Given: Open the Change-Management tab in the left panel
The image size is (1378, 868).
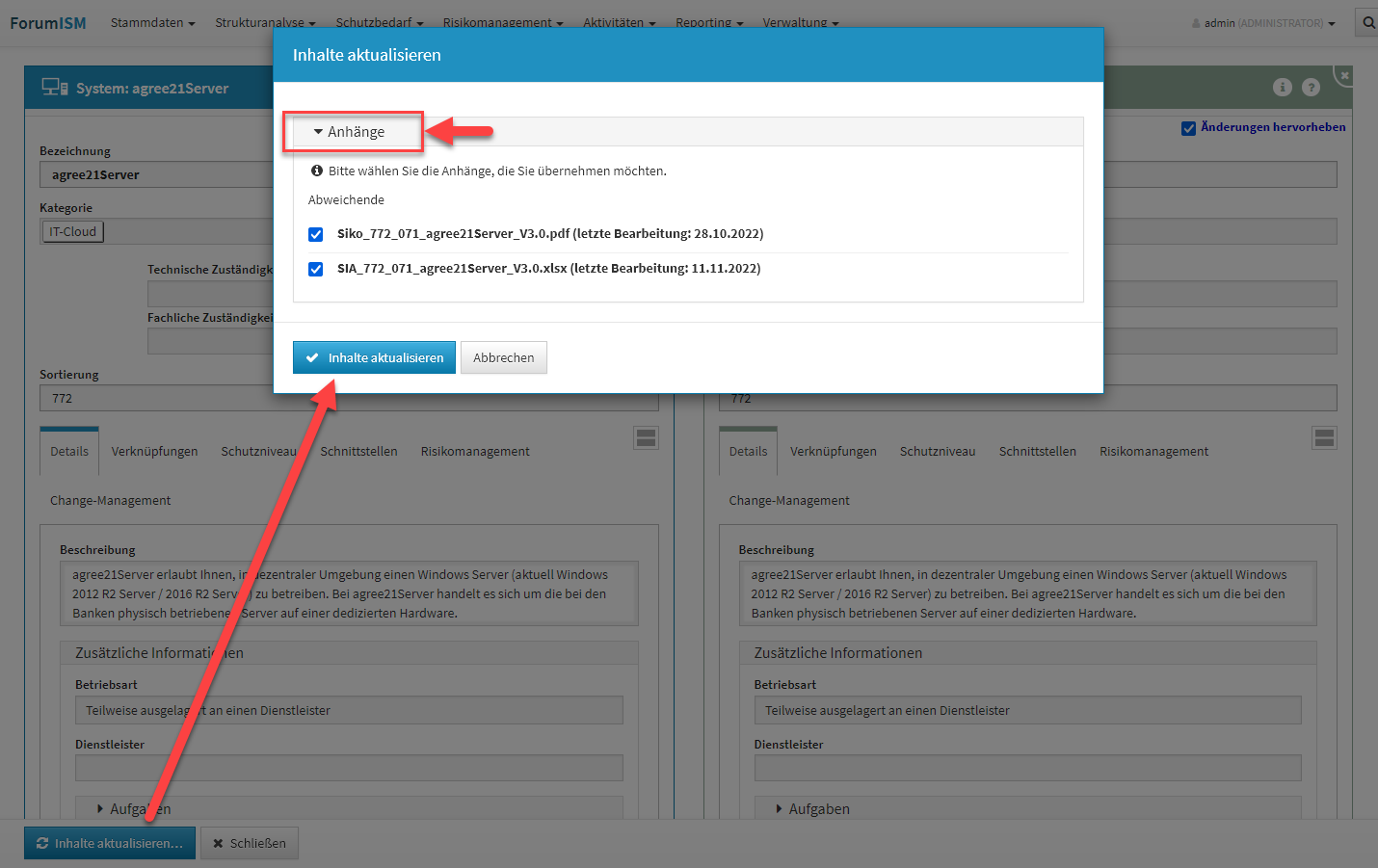Looking at the screenshot, I should 111,500.
